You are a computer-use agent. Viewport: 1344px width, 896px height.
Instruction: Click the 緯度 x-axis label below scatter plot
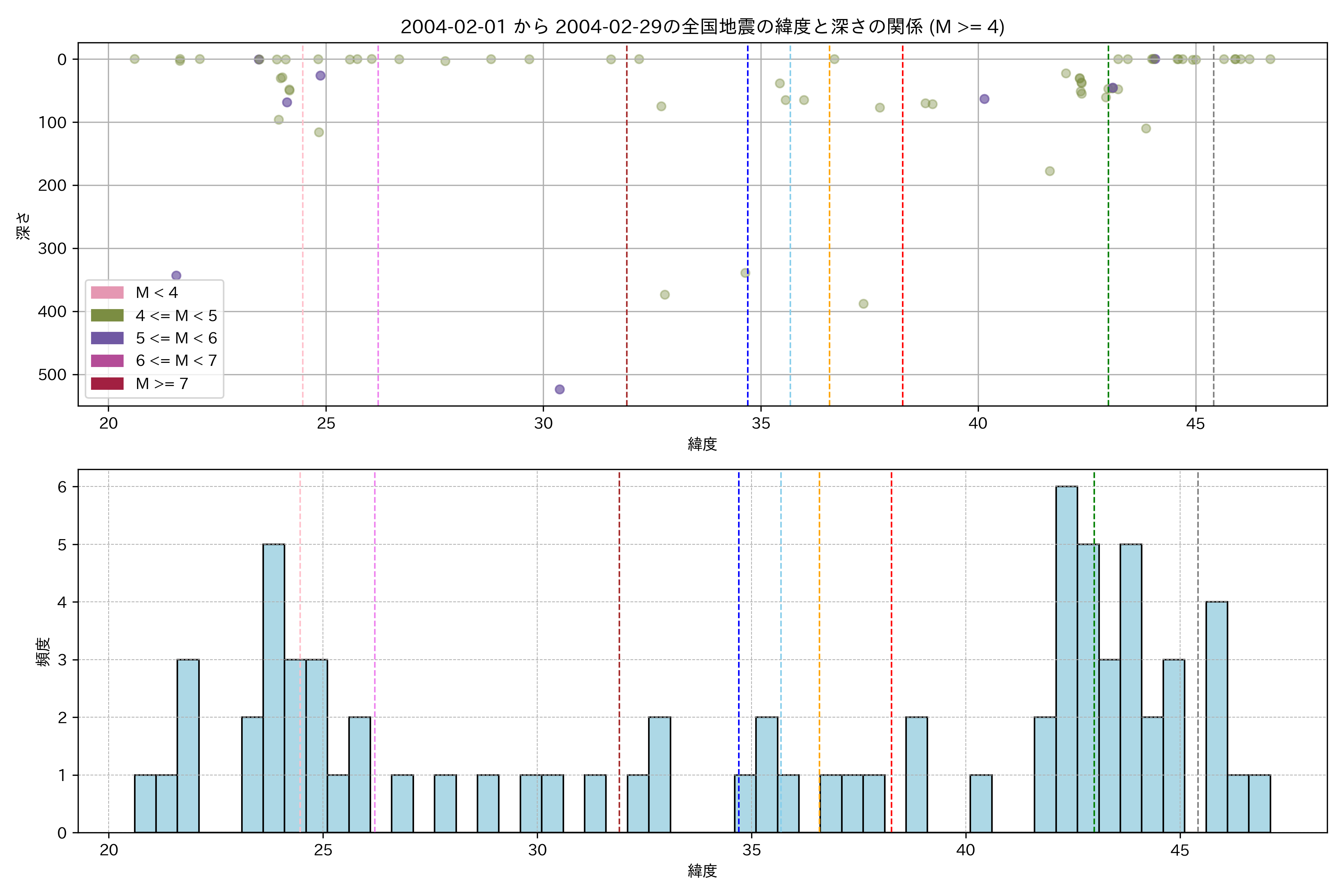point(702,444)
